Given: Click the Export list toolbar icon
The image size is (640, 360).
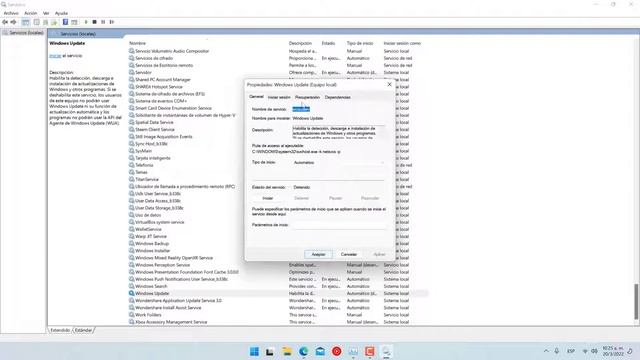Looking at the screenshot, I should pos(54,22).
